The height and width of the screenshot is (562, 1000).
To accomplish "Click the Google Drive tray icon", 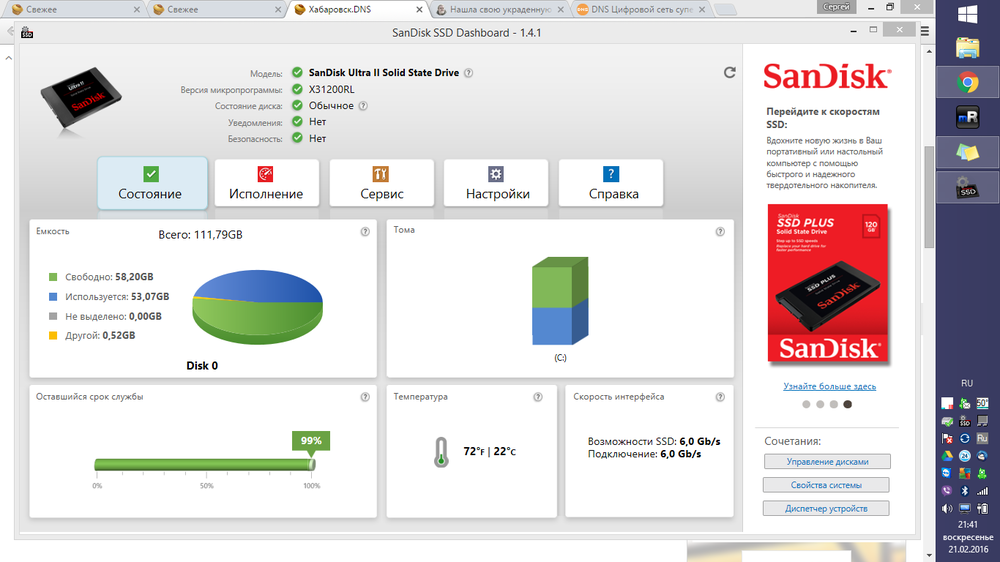I will [947, 456].
